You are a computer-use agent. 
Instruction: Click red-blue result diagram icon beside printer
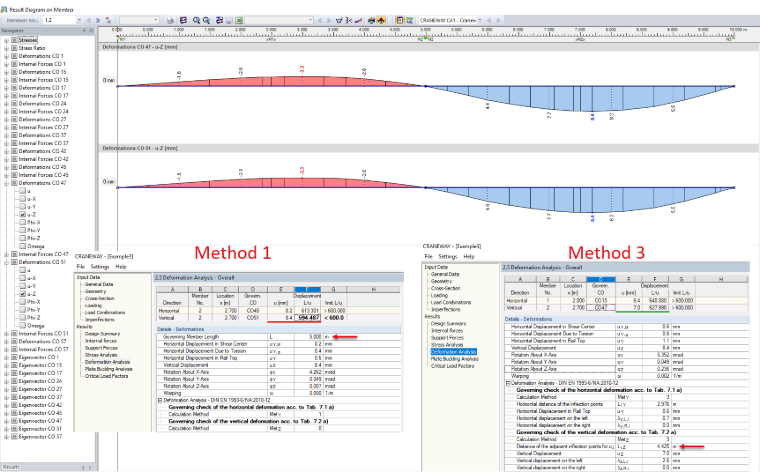[x=183, y=20]
